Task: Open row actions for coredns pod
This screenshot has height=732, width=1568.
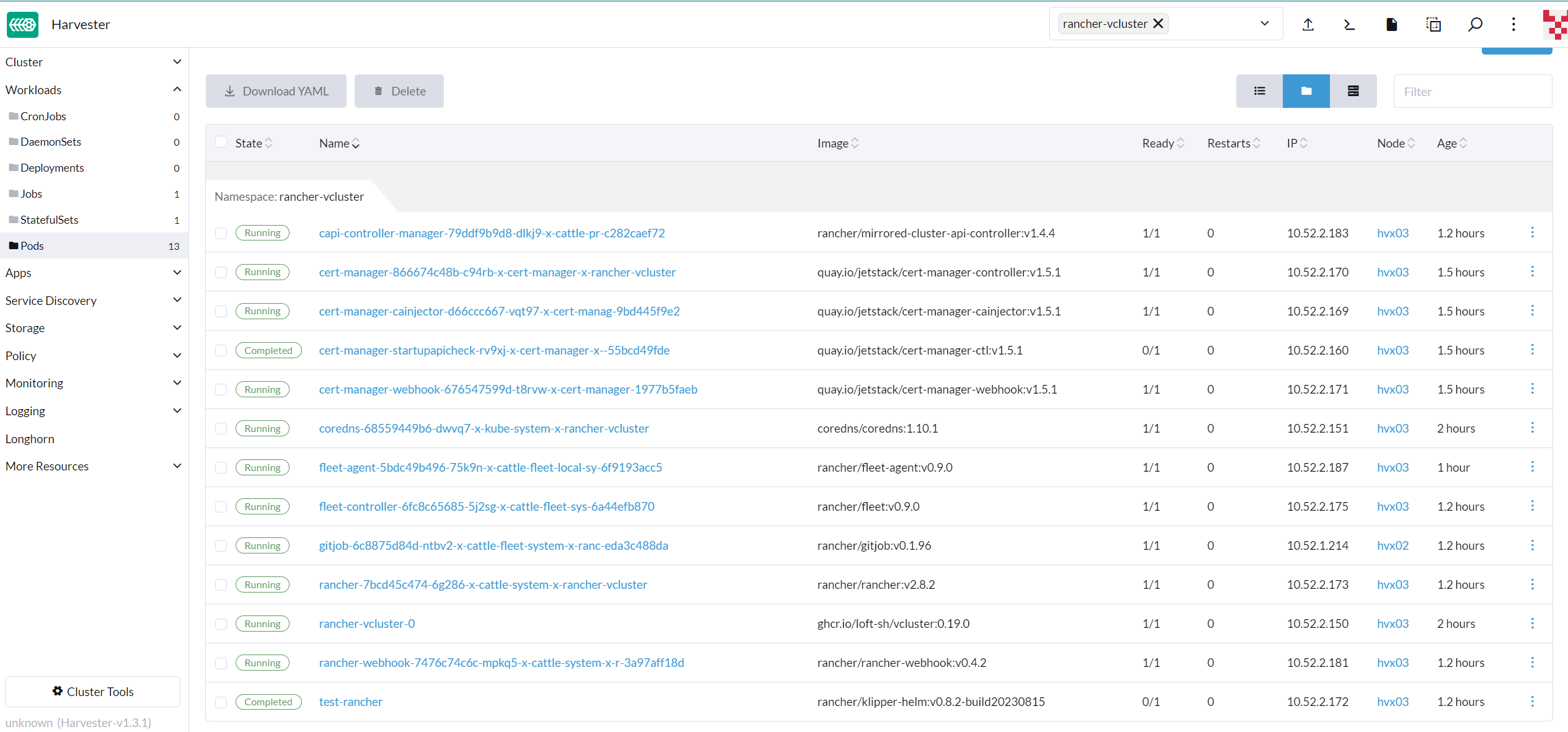Action: coord(1532,428)
